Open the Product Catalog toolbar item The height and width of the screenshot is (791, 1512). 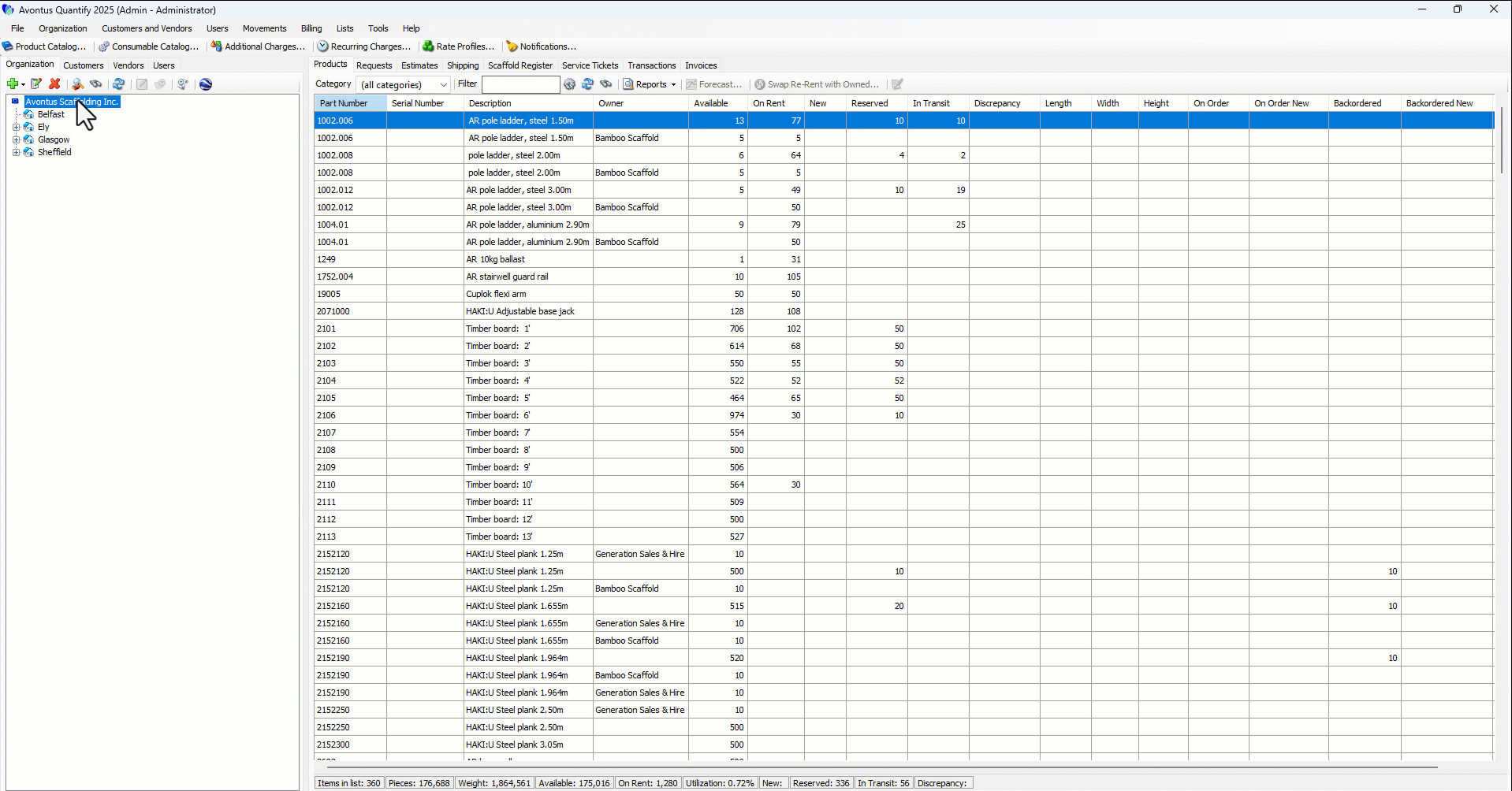point(44,46)
